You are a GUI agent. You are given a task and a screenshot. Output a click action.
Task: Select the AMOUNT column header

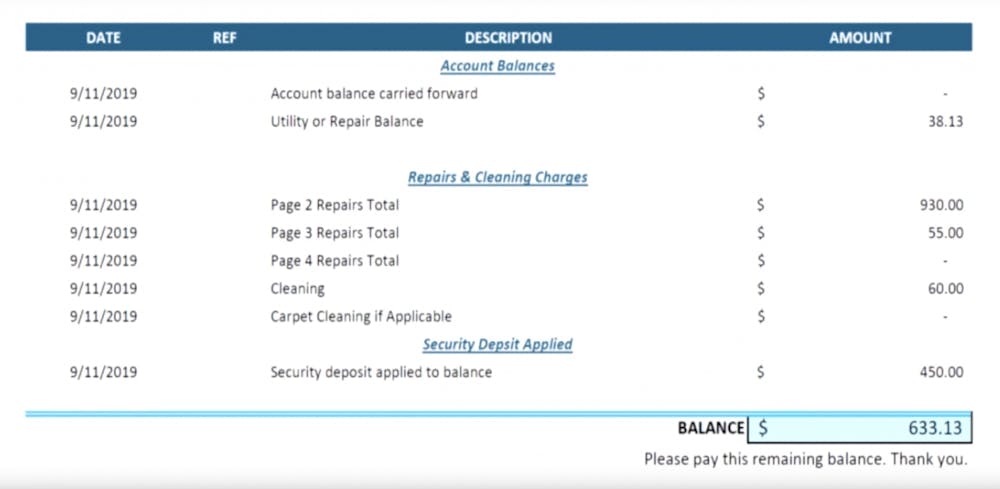860,38
